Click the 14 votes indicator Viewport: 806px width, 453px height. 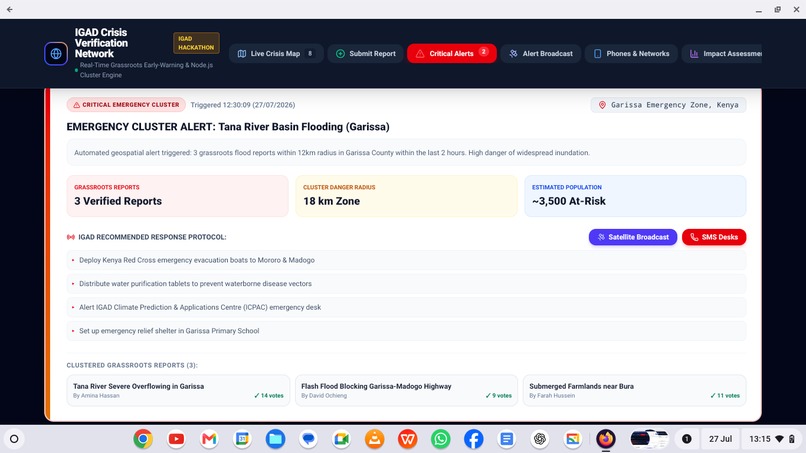pyautogui.click(x=269, y=395)
